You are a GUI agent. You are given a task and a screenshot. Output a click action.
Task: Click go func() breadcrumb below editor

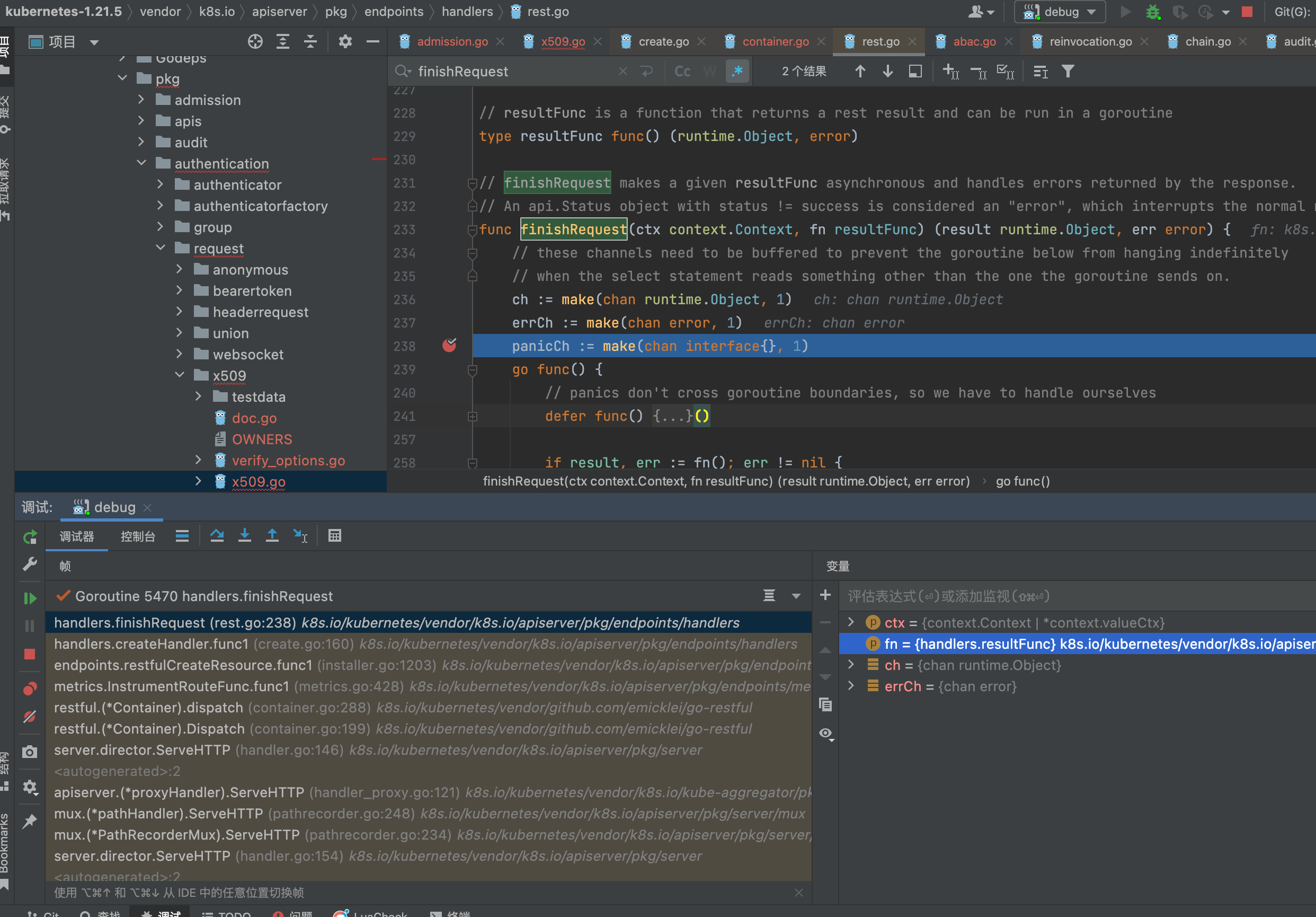pyautogui.click(x=1022, y=481)
